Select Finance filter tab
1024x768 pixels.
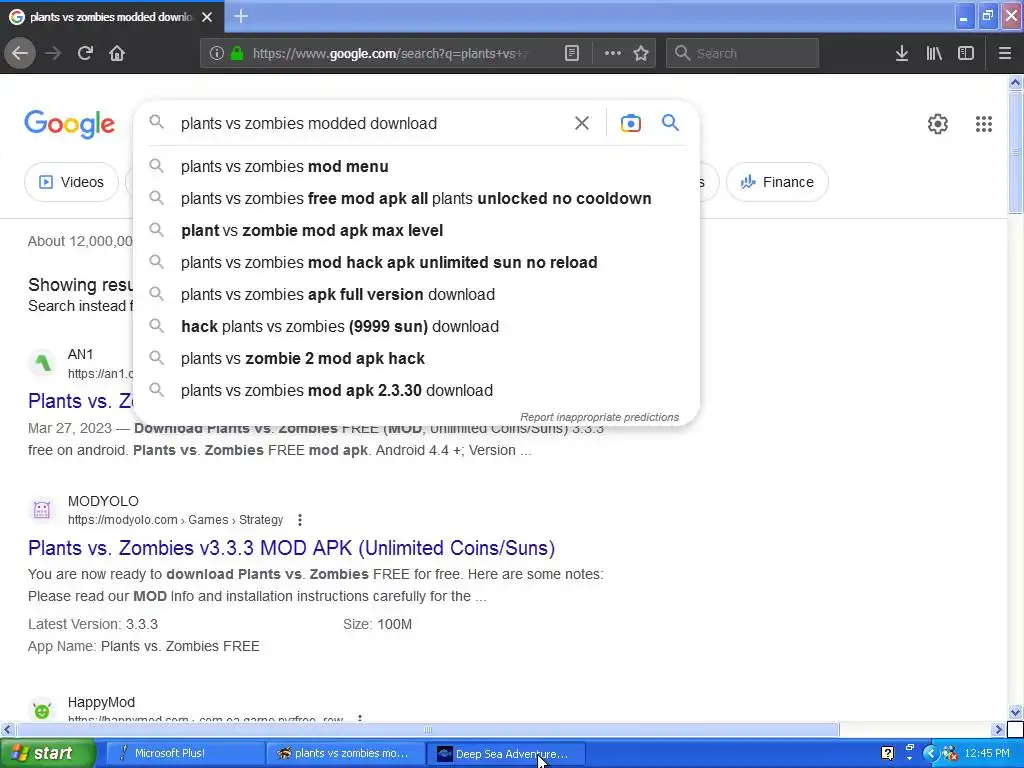tap(777, 182)
